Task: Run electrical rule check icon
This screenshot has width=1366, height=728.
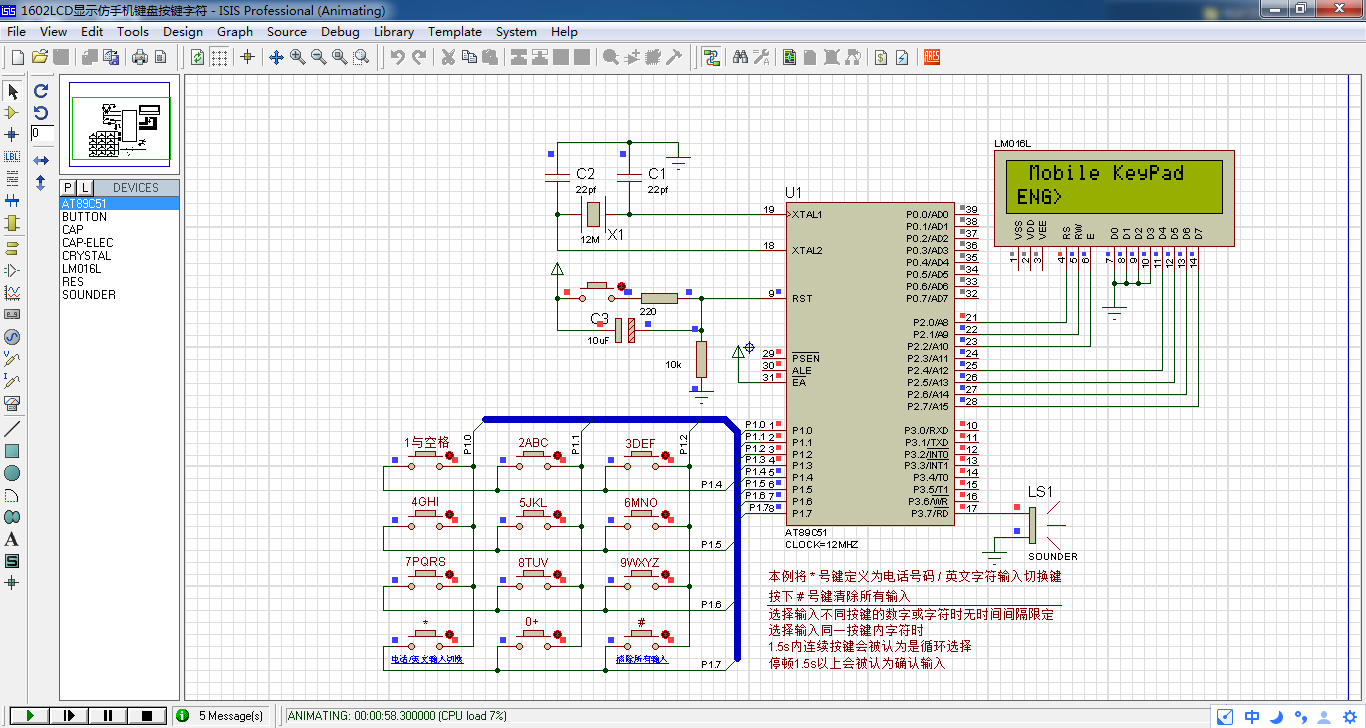Action: tap(902, 57)
